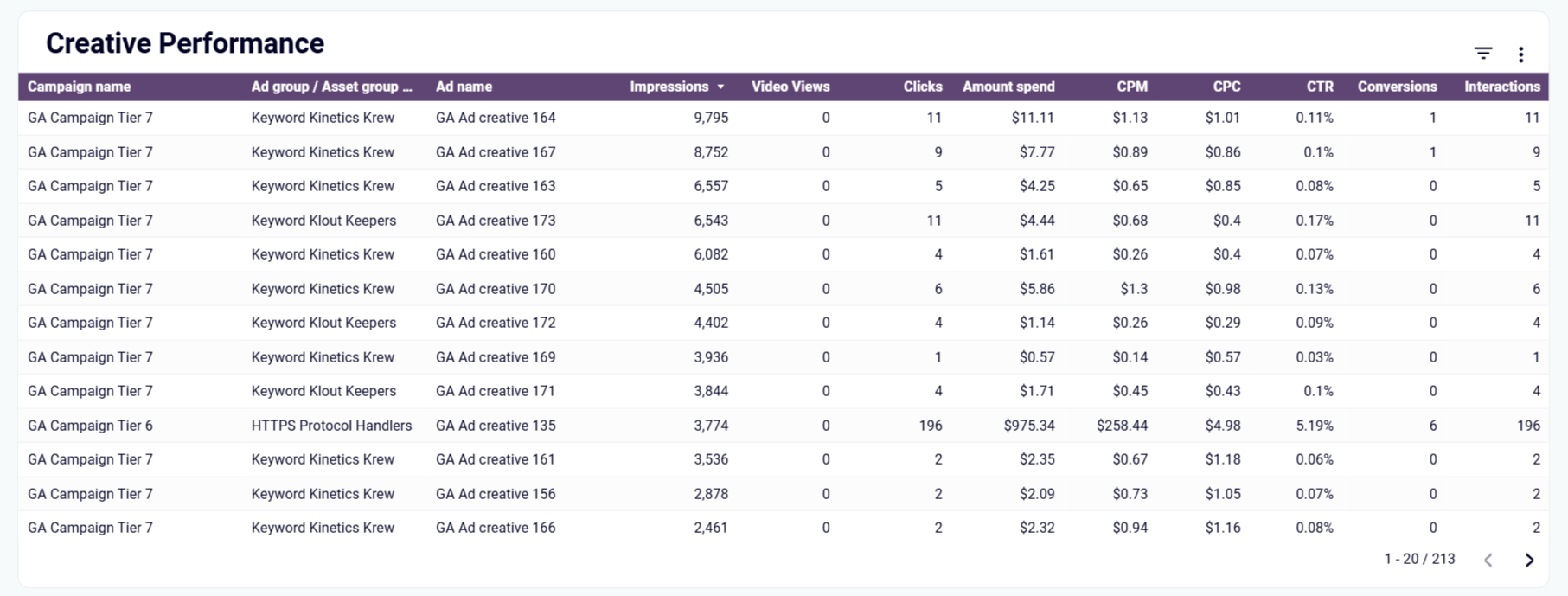Click impressions value 6,543
This screenshot has width=1568, height=596.
(x=711, y=221)
